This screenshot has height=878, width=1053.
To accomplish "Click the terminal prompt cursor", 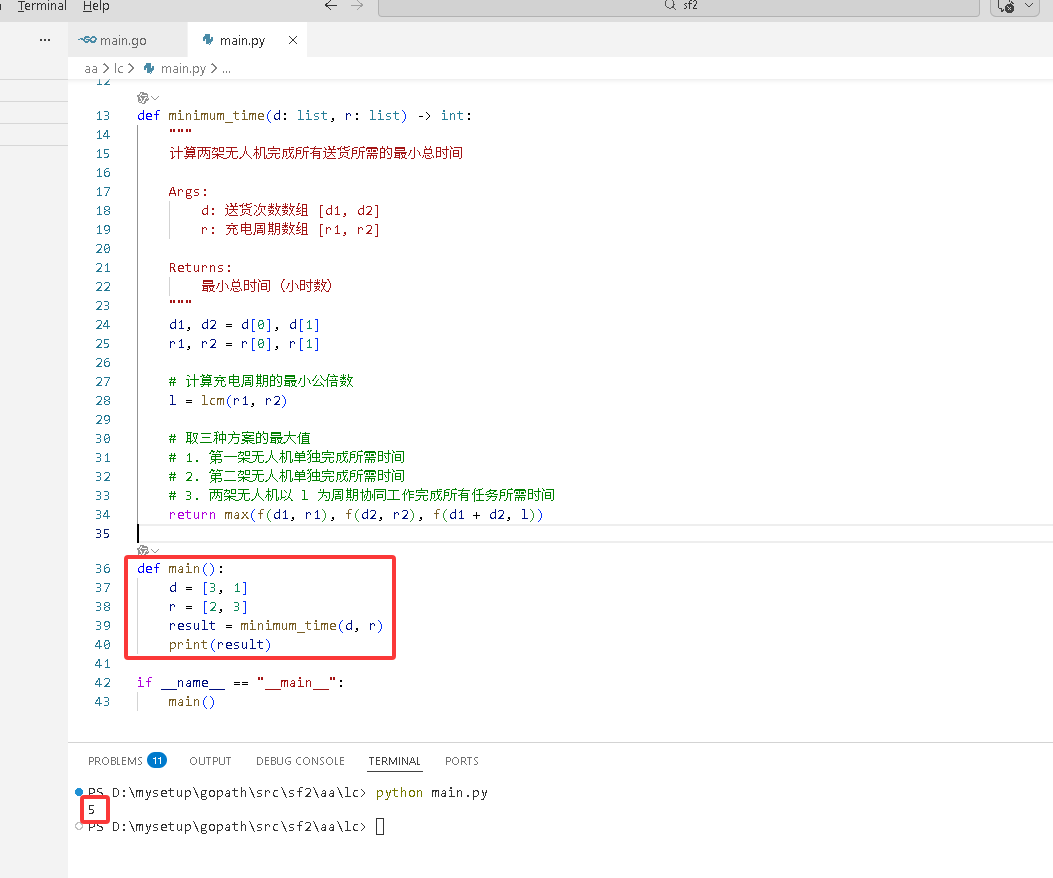I will 380,826.
